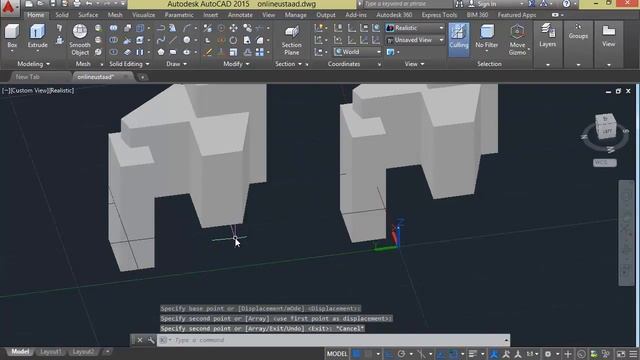This screenshot has width=640, height=360.
Task: Toggle polar tracking in status bar
Action: click(402, 354)
